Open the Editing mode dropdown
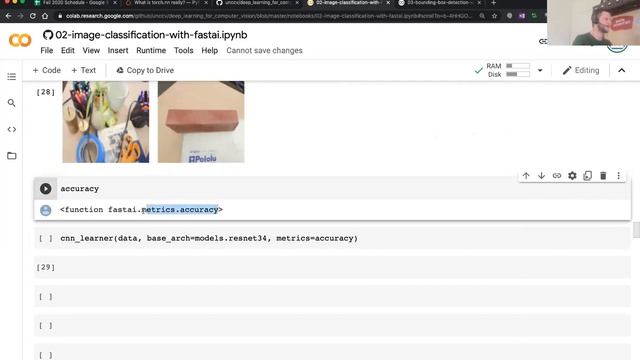This screenshot has width=640, height=360. click(x=581, y=70)
